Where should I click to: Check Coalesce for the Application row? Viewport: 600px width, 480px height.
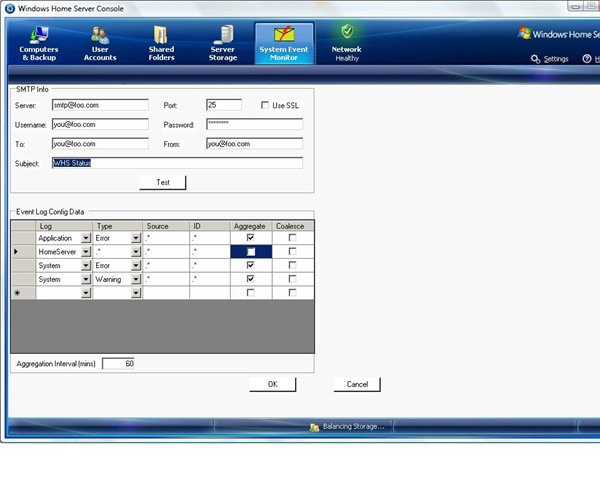point(292,238)
